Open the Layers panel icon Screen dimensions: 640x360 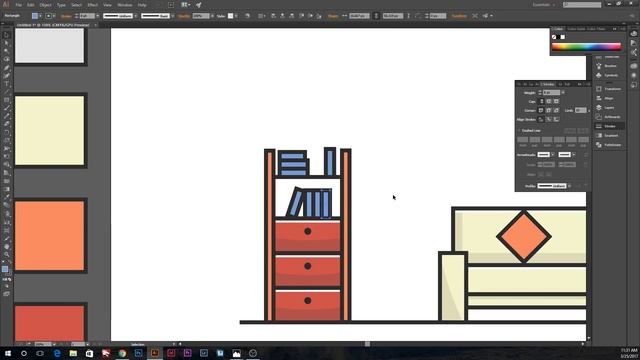[599, 107]
